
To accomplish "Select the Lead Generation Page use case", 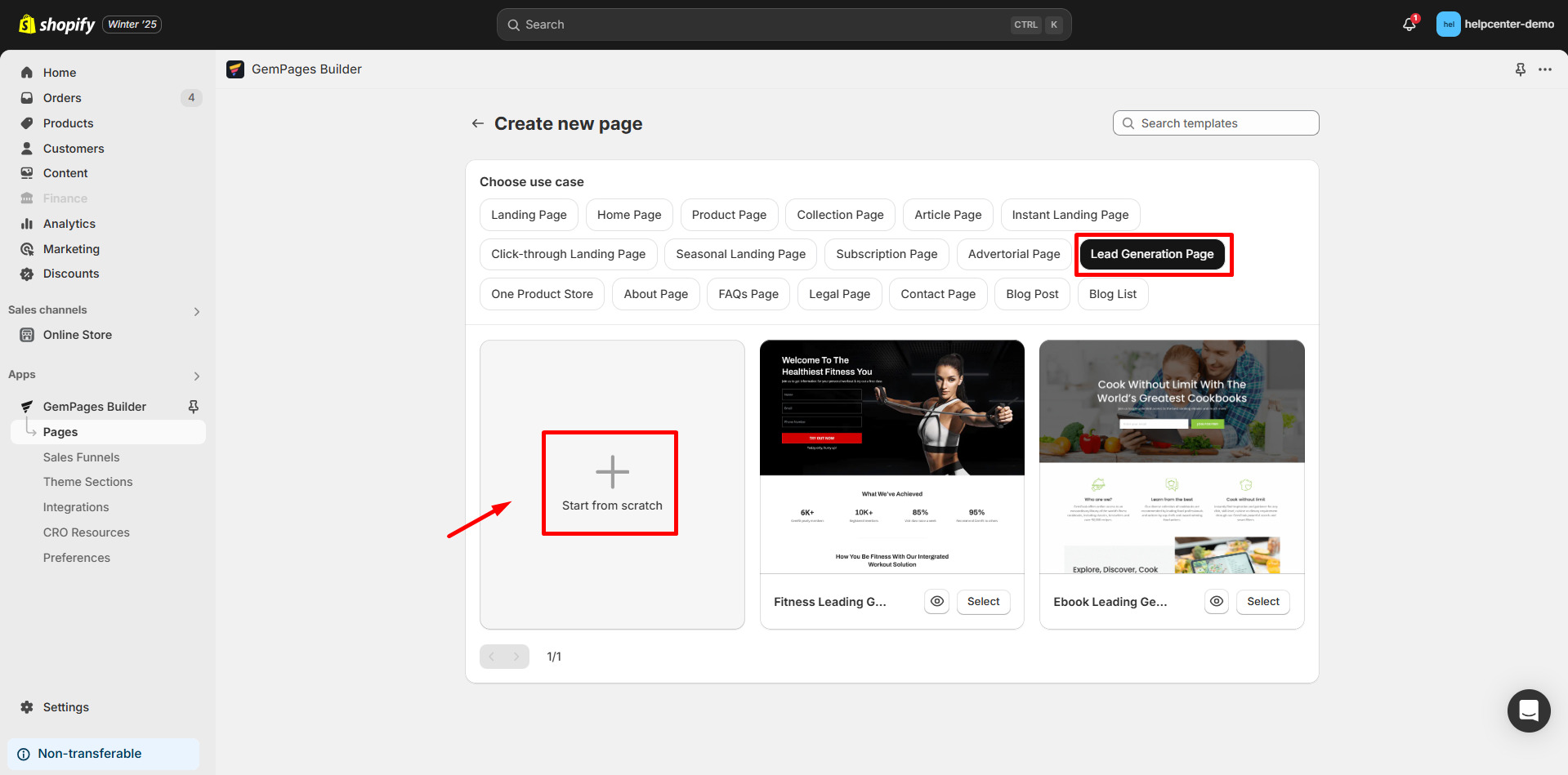I will tap(1152, 254).
